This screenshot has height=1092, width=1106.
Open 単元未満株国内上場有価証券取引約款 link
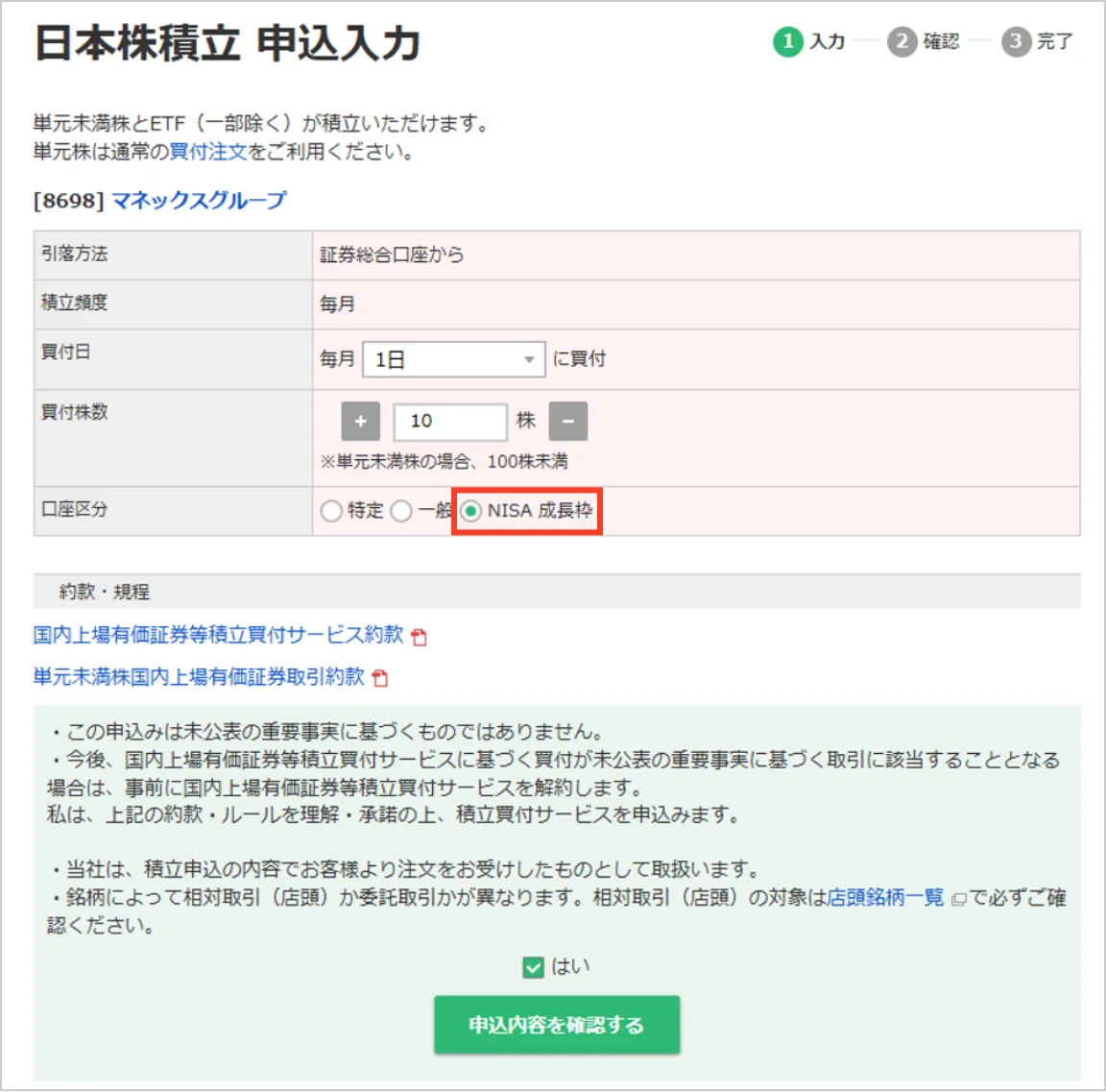199,677
